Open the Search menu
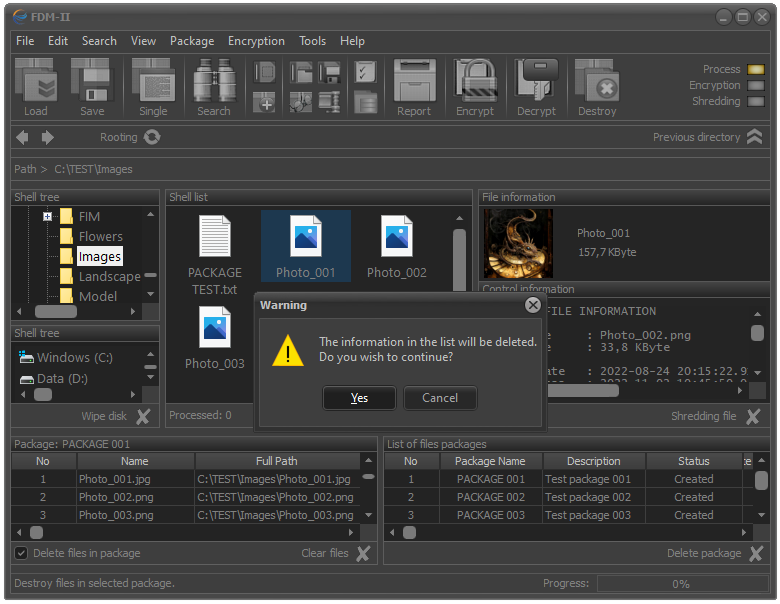 pyautogui.click(x=99, y=41)
